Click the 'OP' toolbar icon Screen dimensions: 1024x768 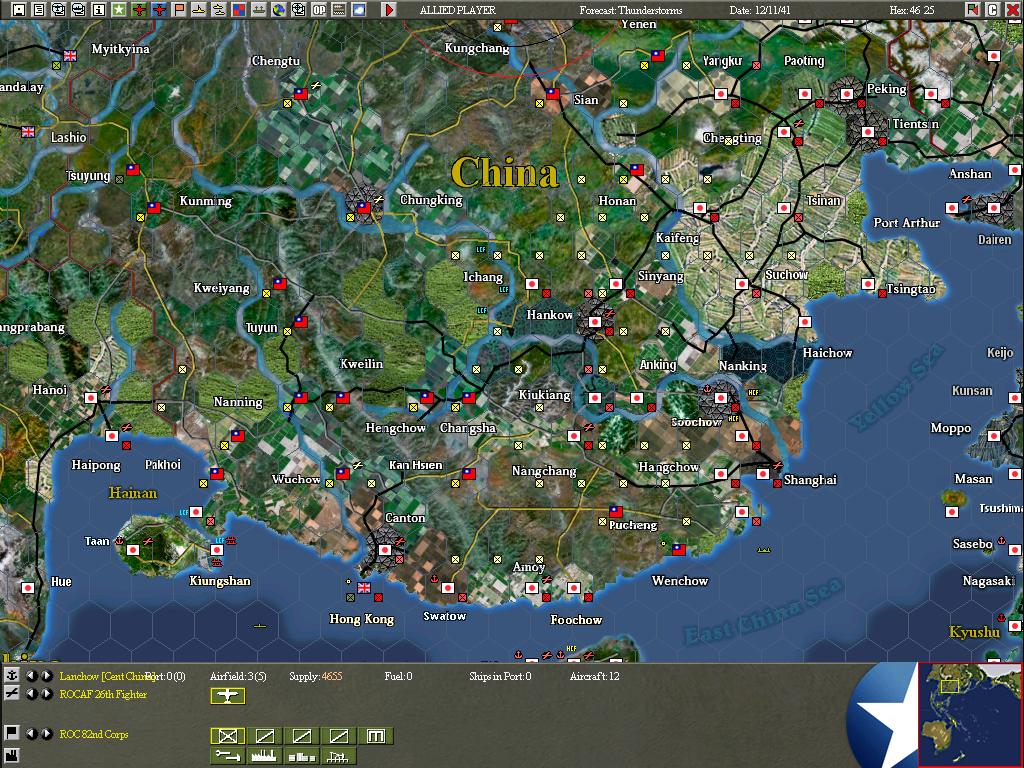pyautogui.click(x=319, y=9)
